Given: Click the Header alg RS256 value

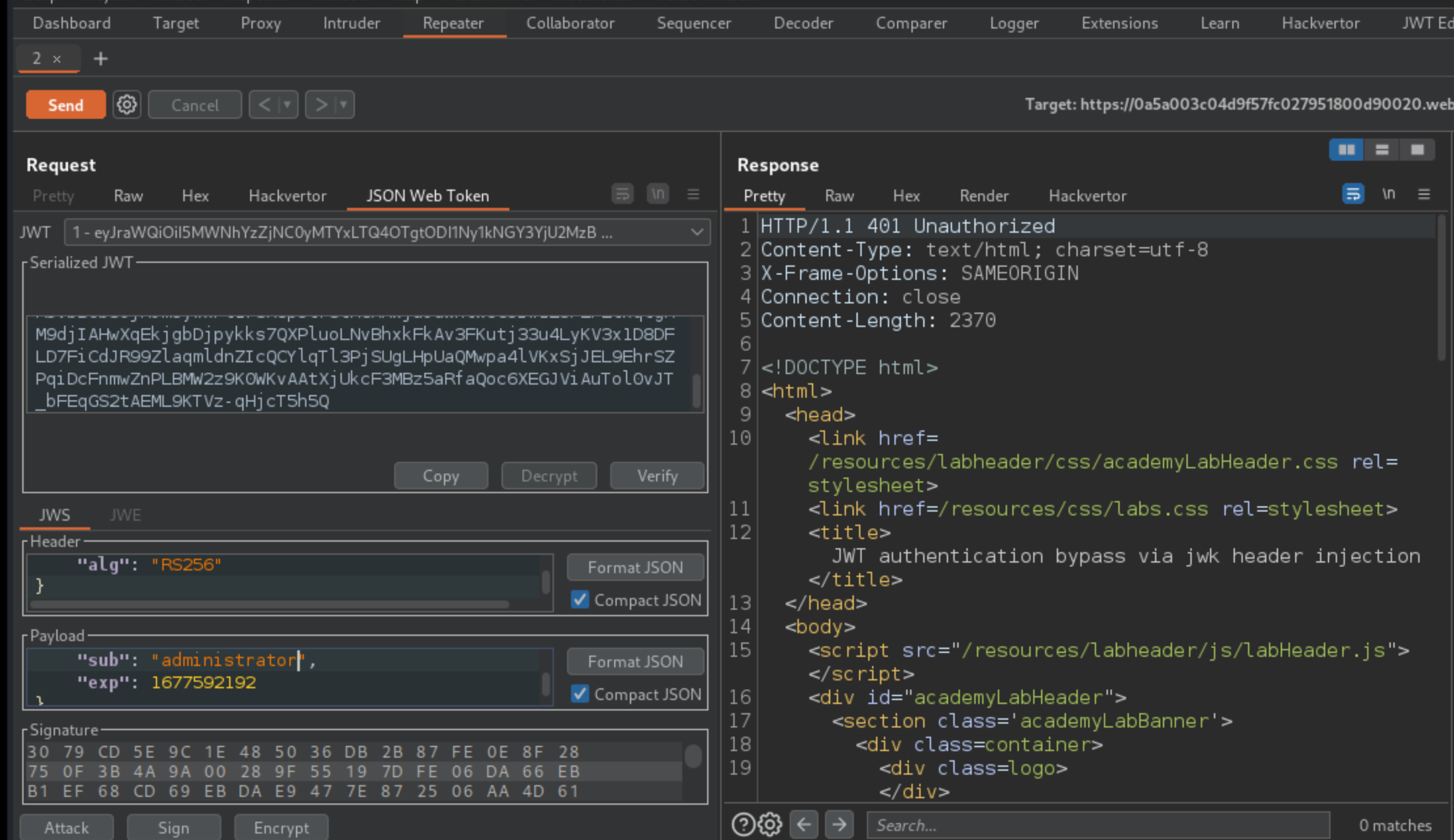Looking at the screenshot, I should pos(186,565).
